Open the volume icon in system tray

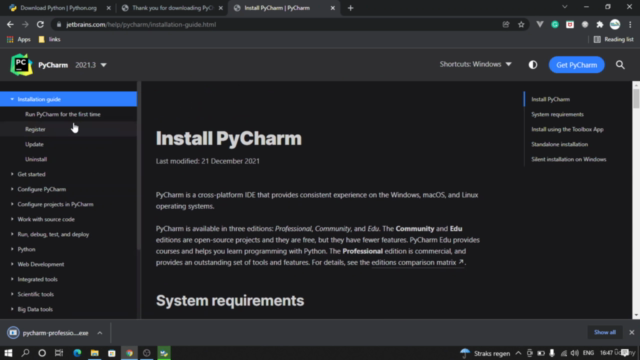pyautogui.click(x=574, y=353)
